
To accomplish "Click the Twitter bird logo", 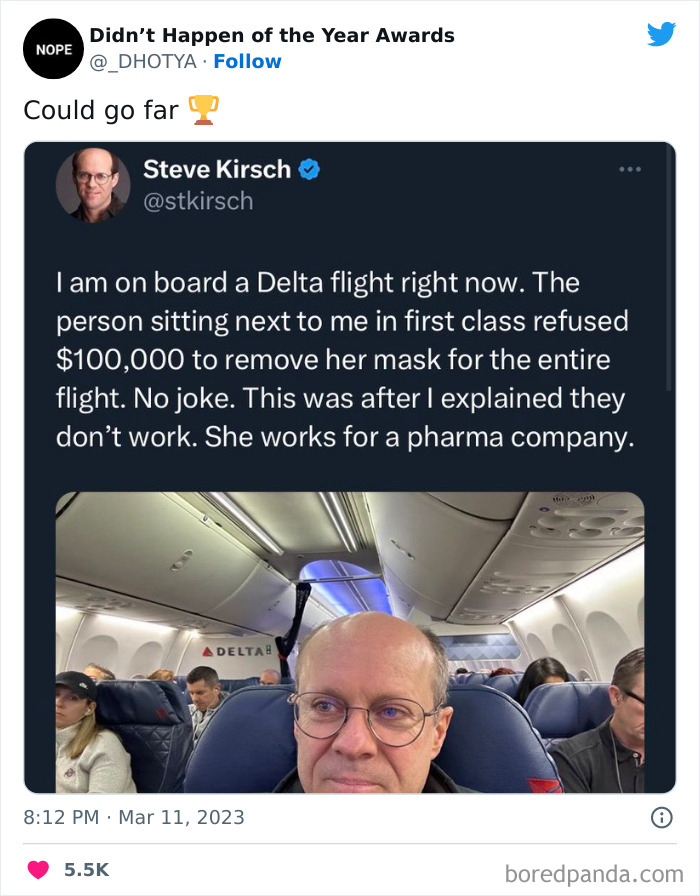I will (x=661, y=35).
